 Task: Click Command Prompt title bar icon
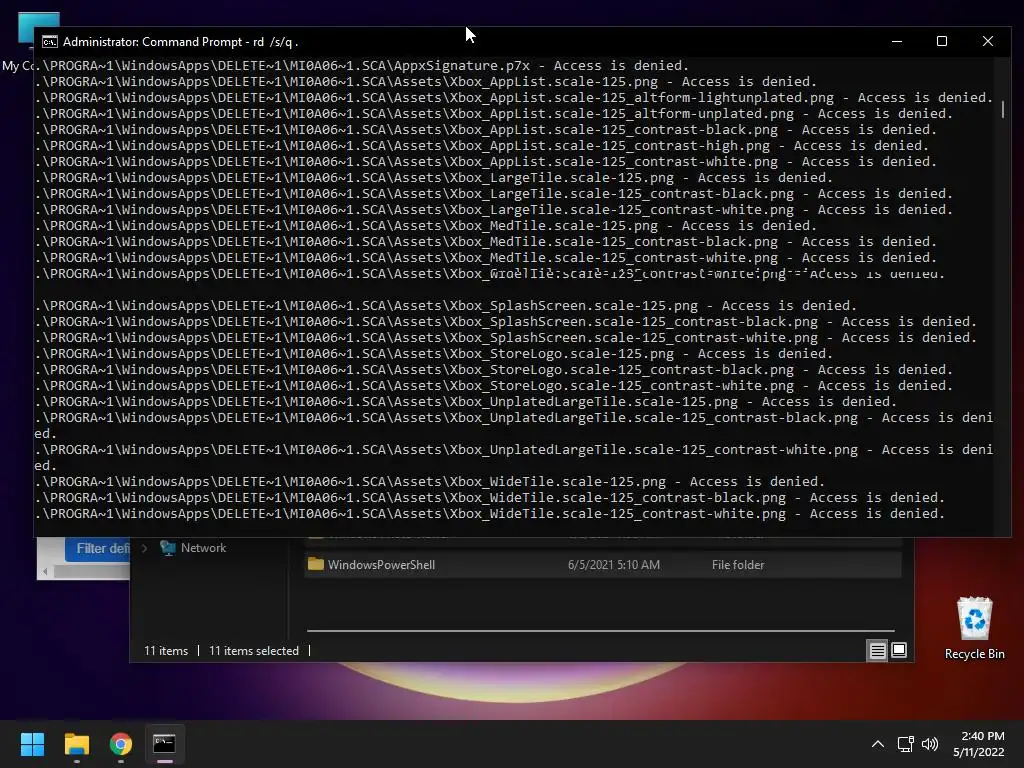[x=50, y=42]
